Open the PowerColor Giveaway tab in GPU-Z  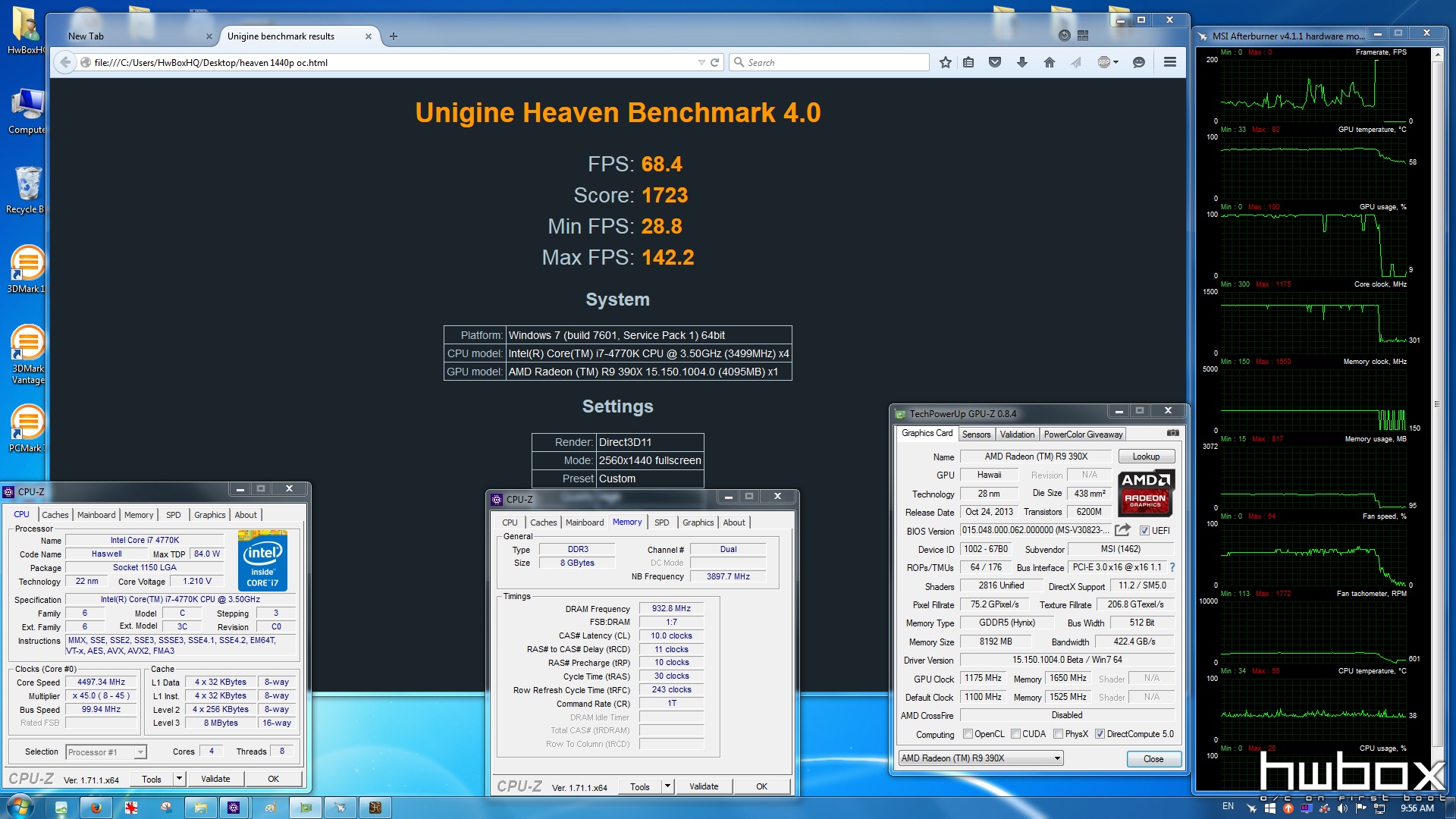(1083, 435)
